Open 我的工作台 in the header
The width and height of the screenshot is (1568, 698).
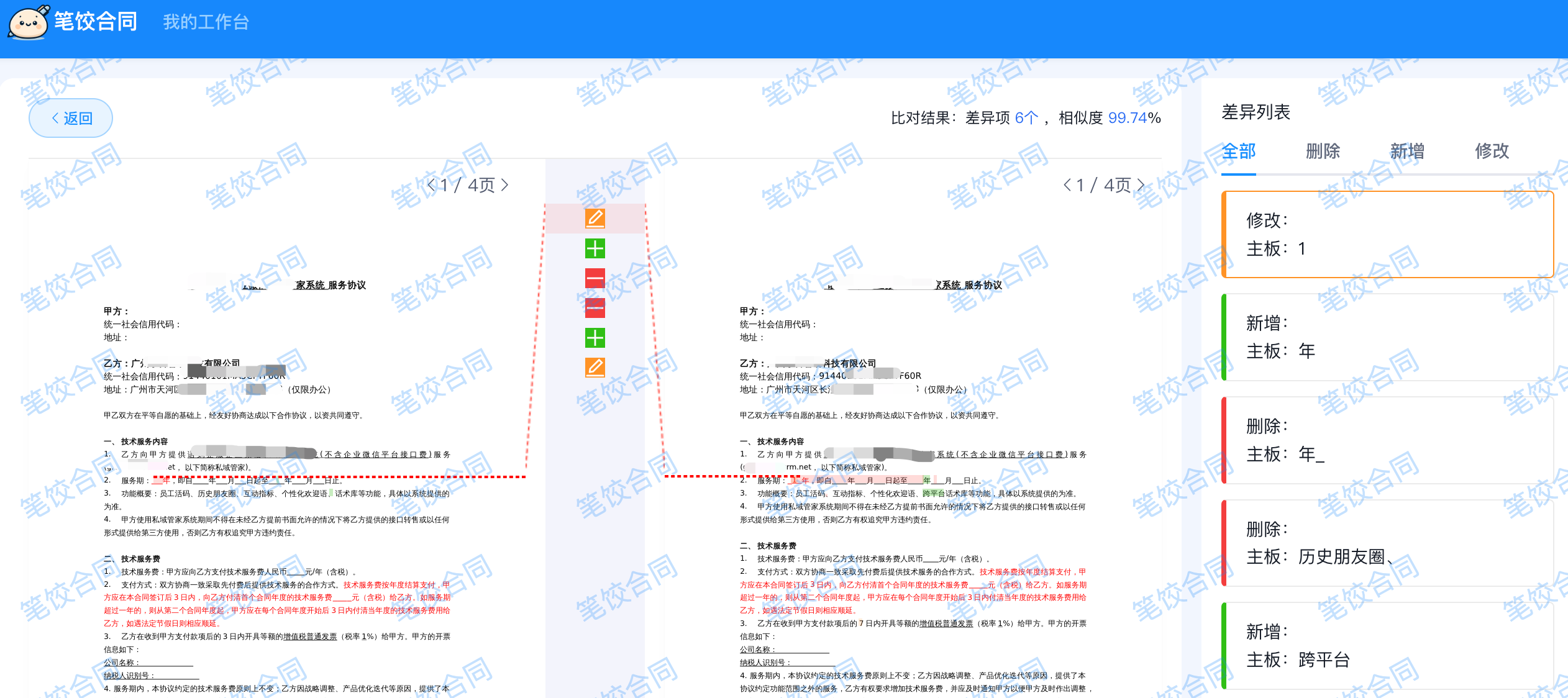coord(206,22)
